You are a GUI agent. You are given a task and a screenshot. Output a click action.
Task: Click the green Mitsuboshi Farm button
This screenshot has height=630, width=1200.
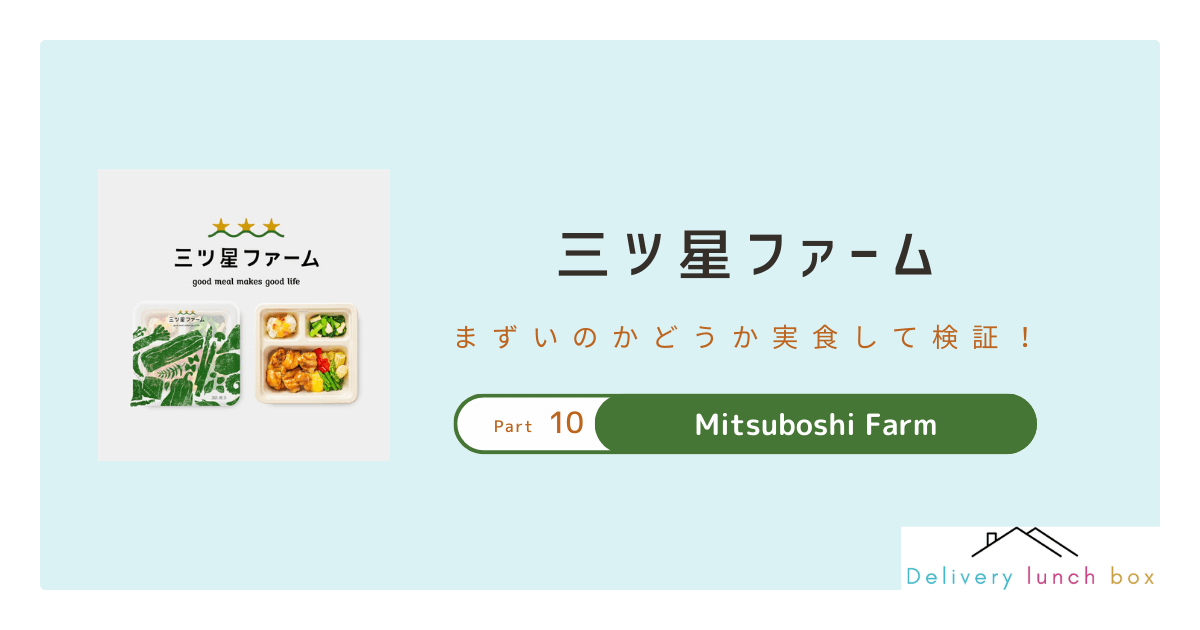click(x=815, y=425)
